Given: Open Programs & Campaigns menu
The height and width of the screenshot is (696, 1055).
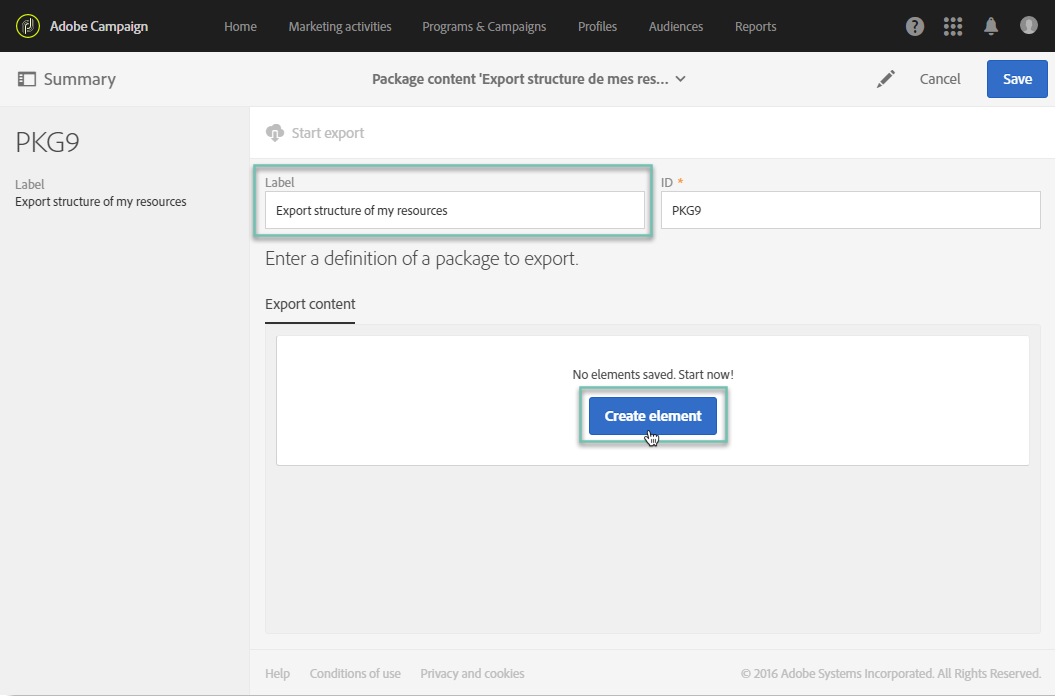Looking at the screenshot, I should (x=484, y=26).
